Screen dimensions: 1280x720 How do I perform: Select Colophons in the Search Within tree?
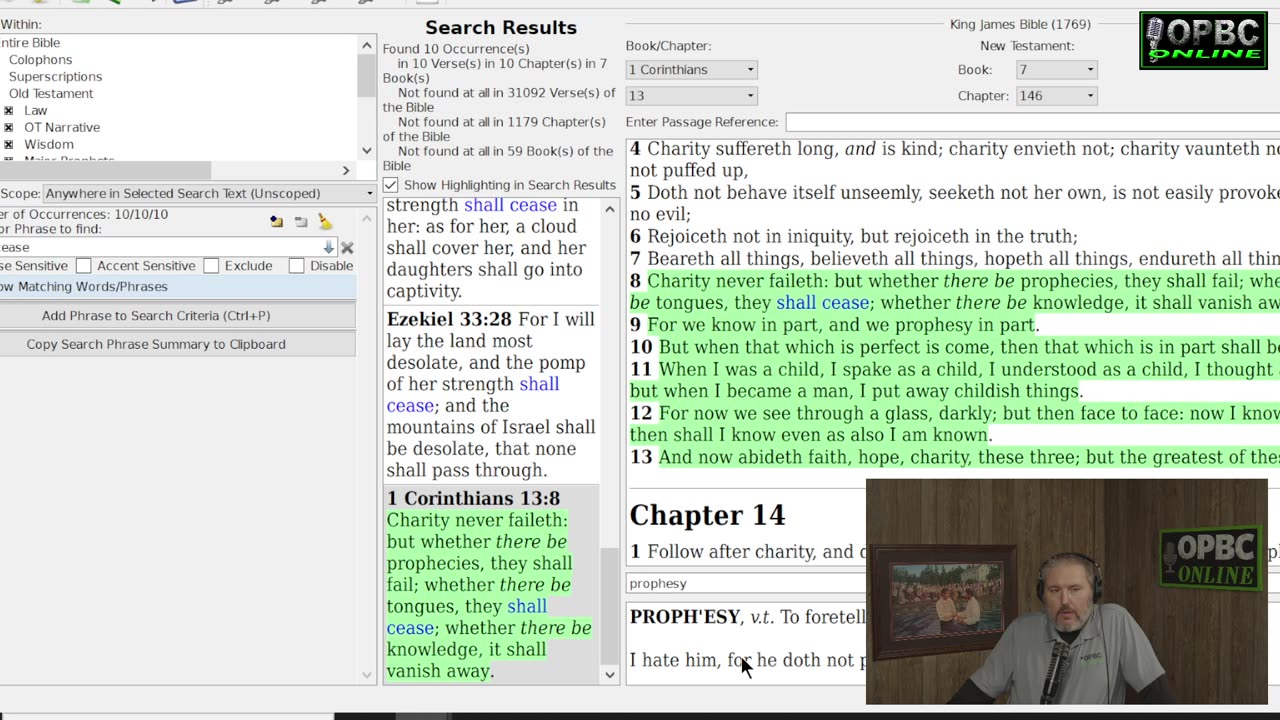click(x=40, y=60)
